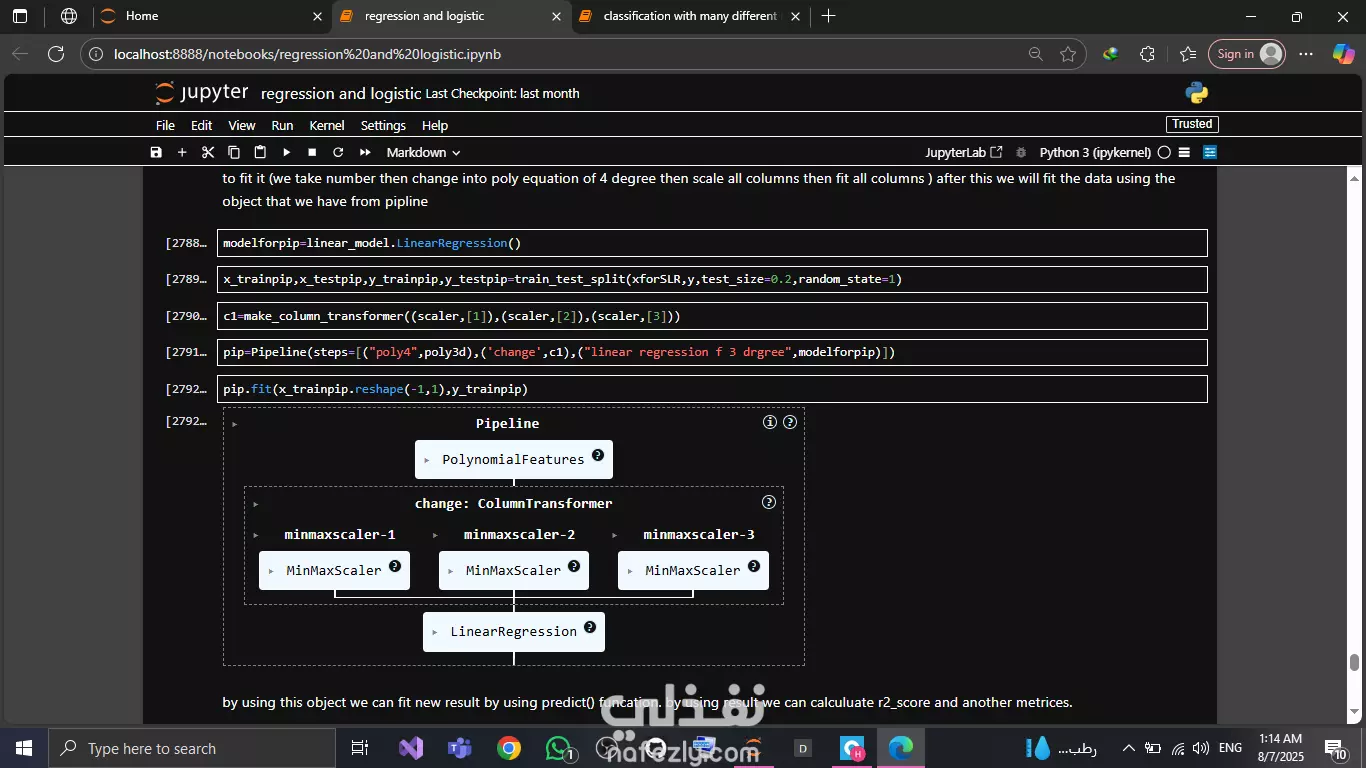1366x768 pixels.
Task: Open the notebook sidebar lines icon
Action: [1184, 153]
